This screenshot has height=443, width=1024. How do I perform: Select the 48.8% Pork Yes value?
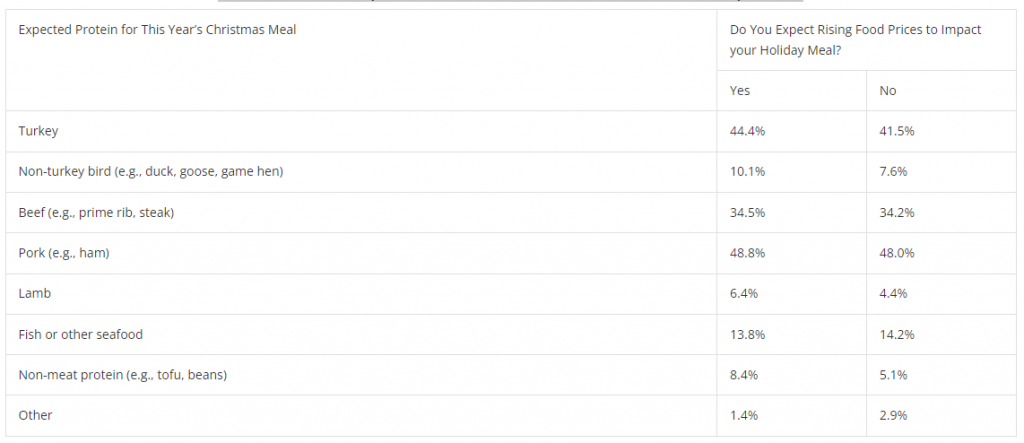point(746,253)
